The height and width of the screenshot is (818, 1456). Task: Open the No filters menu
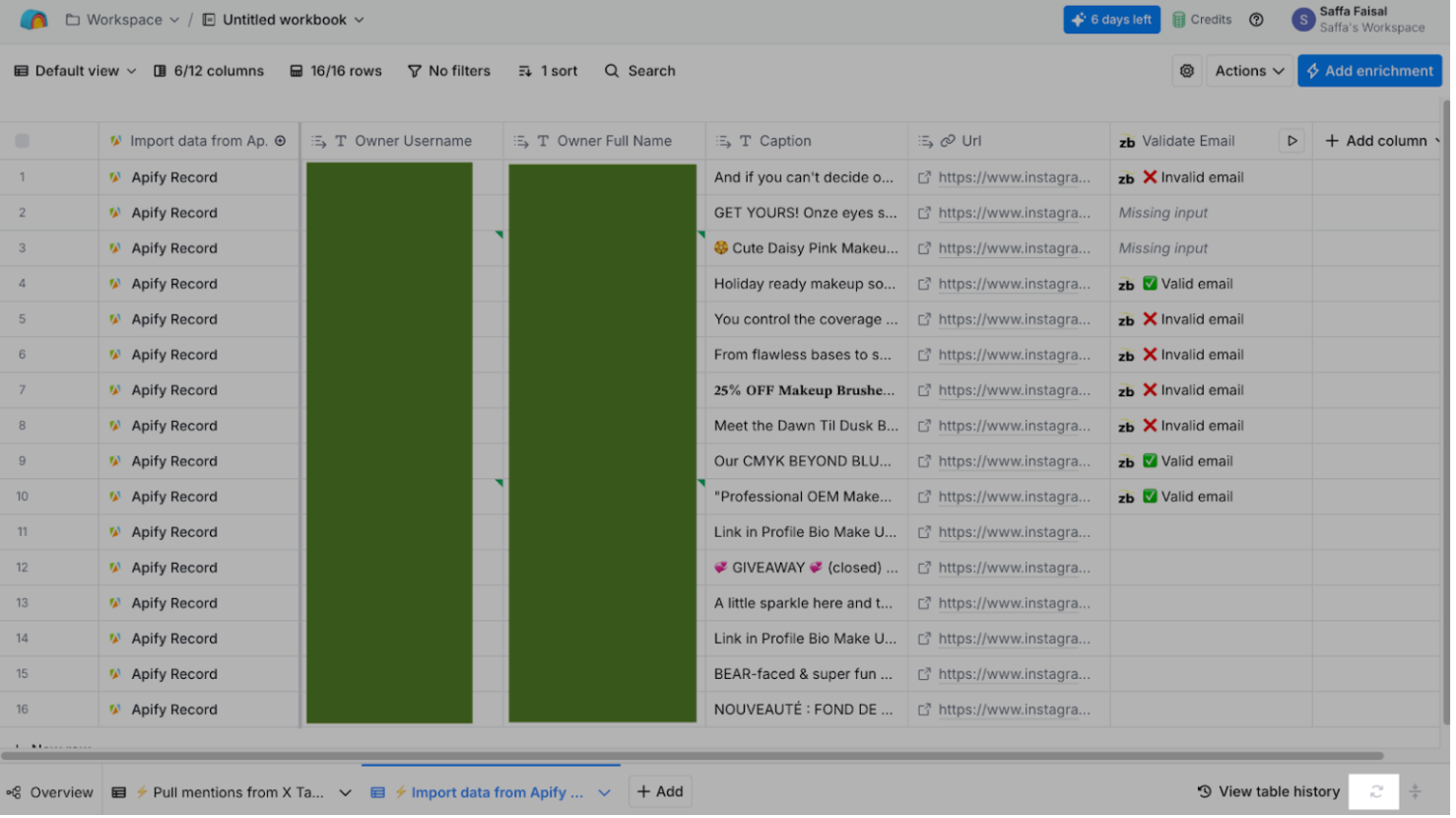tap(451, 71)
